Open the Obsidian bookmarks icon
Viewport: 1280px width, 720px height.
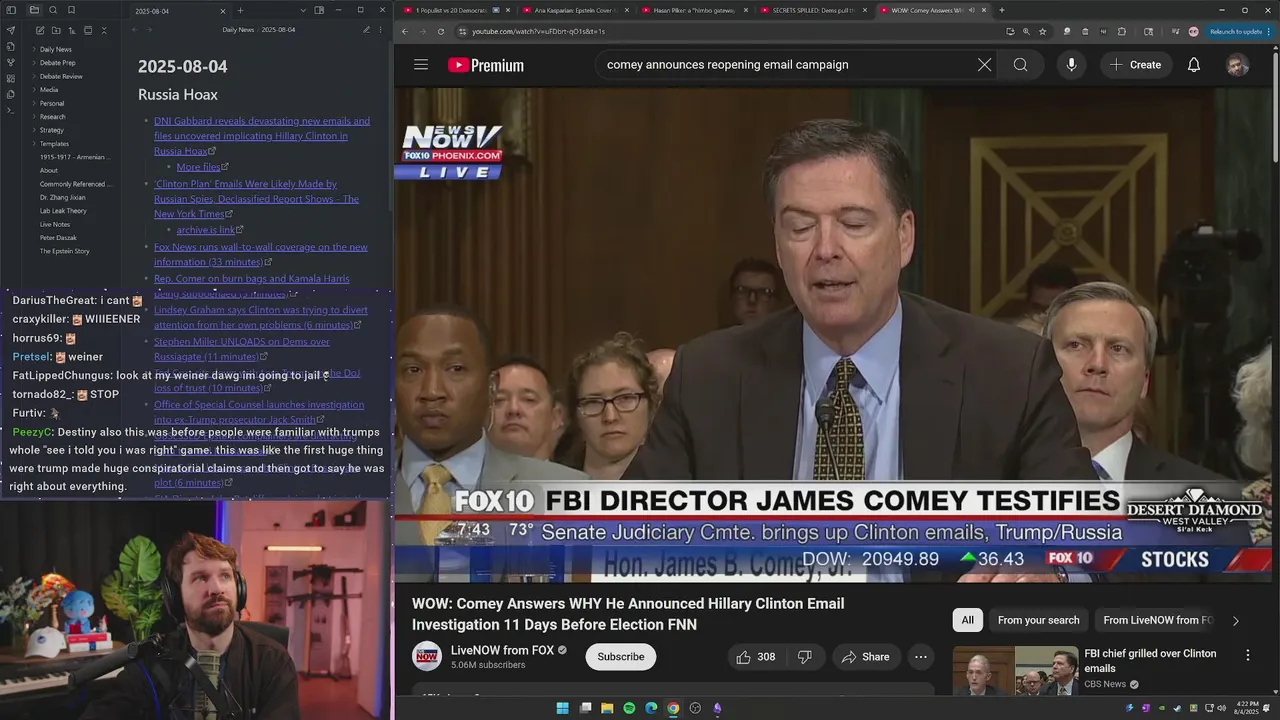(x=71, y=10)
